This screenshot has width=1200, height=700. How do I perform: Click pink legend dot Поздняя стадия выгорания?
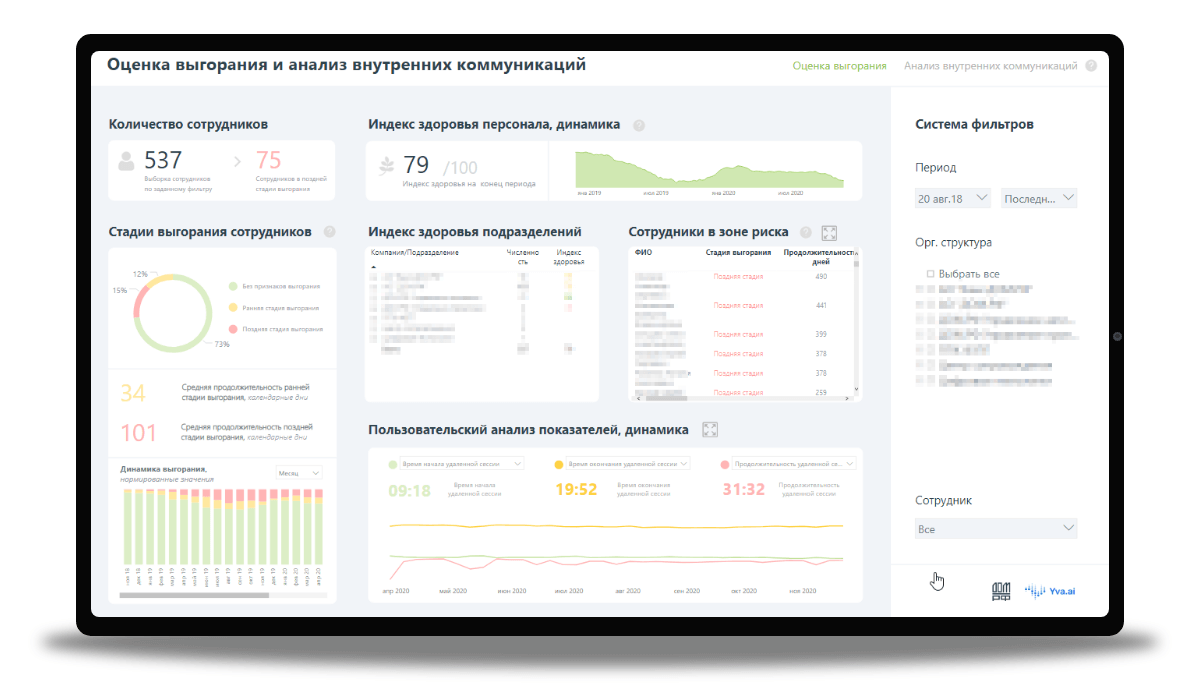tap(233, 329)
